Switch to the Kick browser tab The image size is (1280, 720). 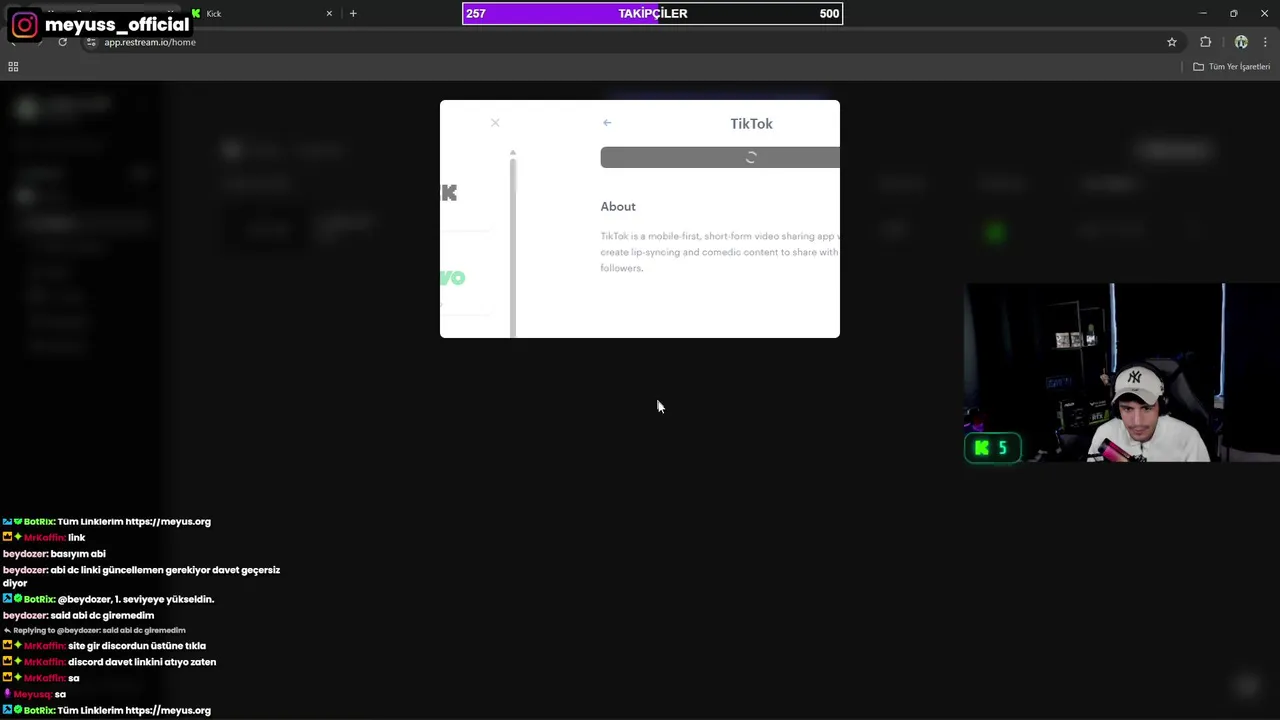click(260, 14)
